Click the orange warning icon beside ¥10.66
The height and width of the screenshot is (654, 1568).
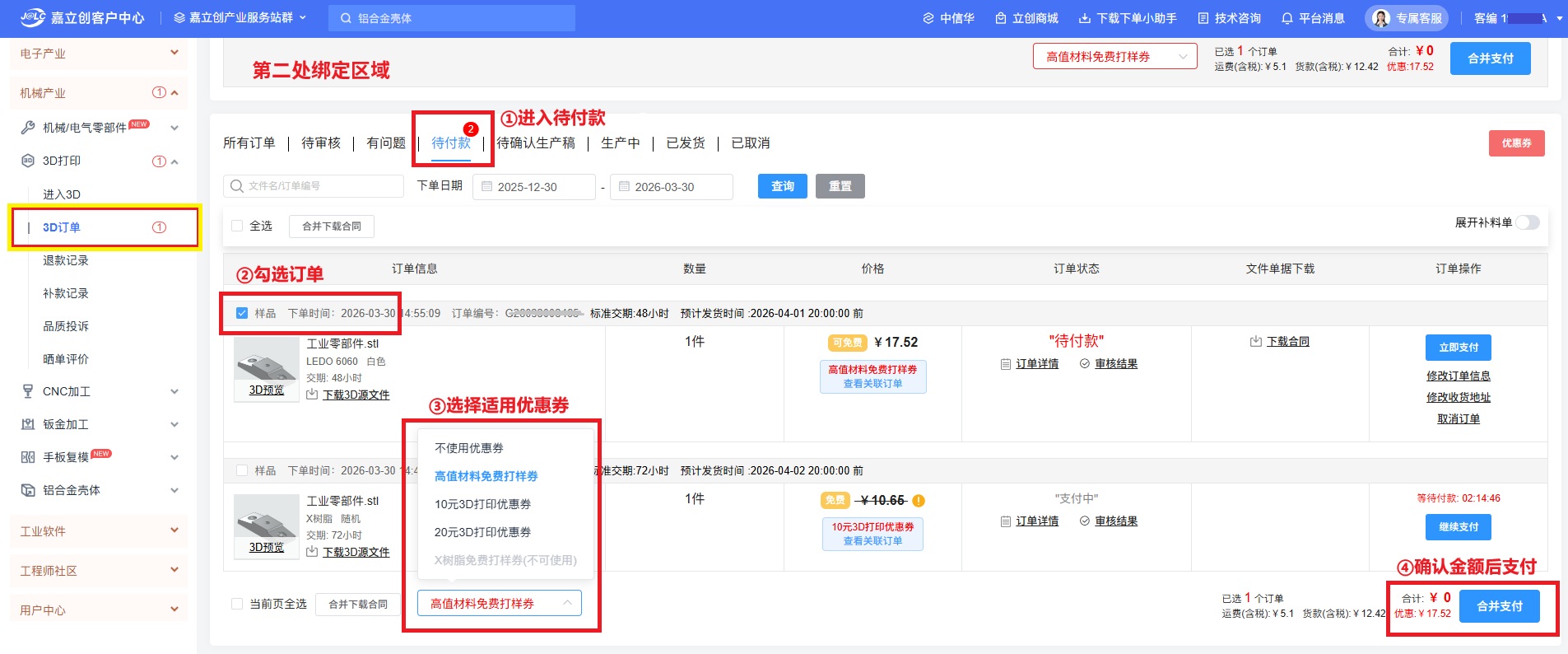pos(919,501)
